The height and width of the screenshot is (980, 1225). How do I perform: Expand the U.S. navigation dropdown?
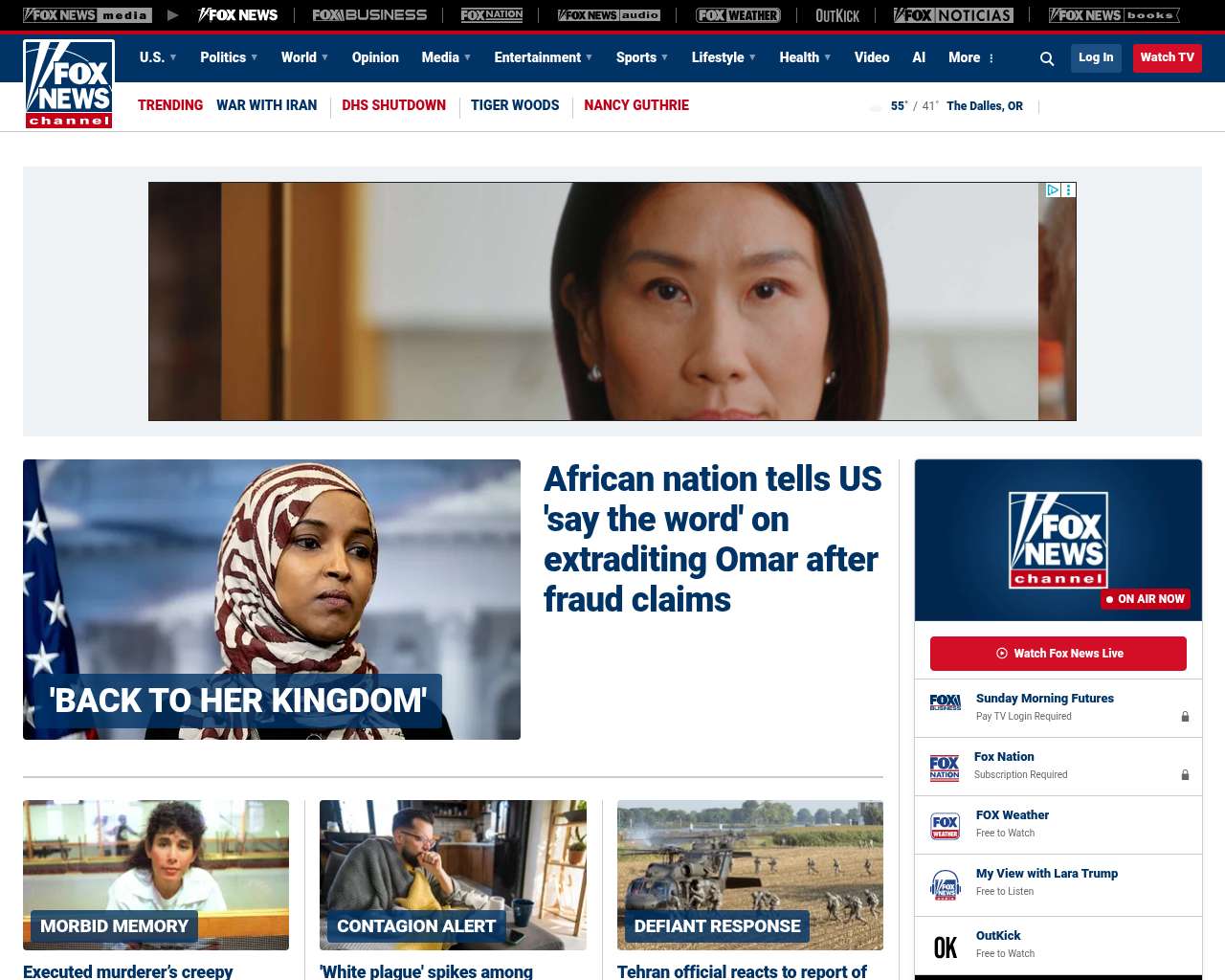click(x=158, y=57)
